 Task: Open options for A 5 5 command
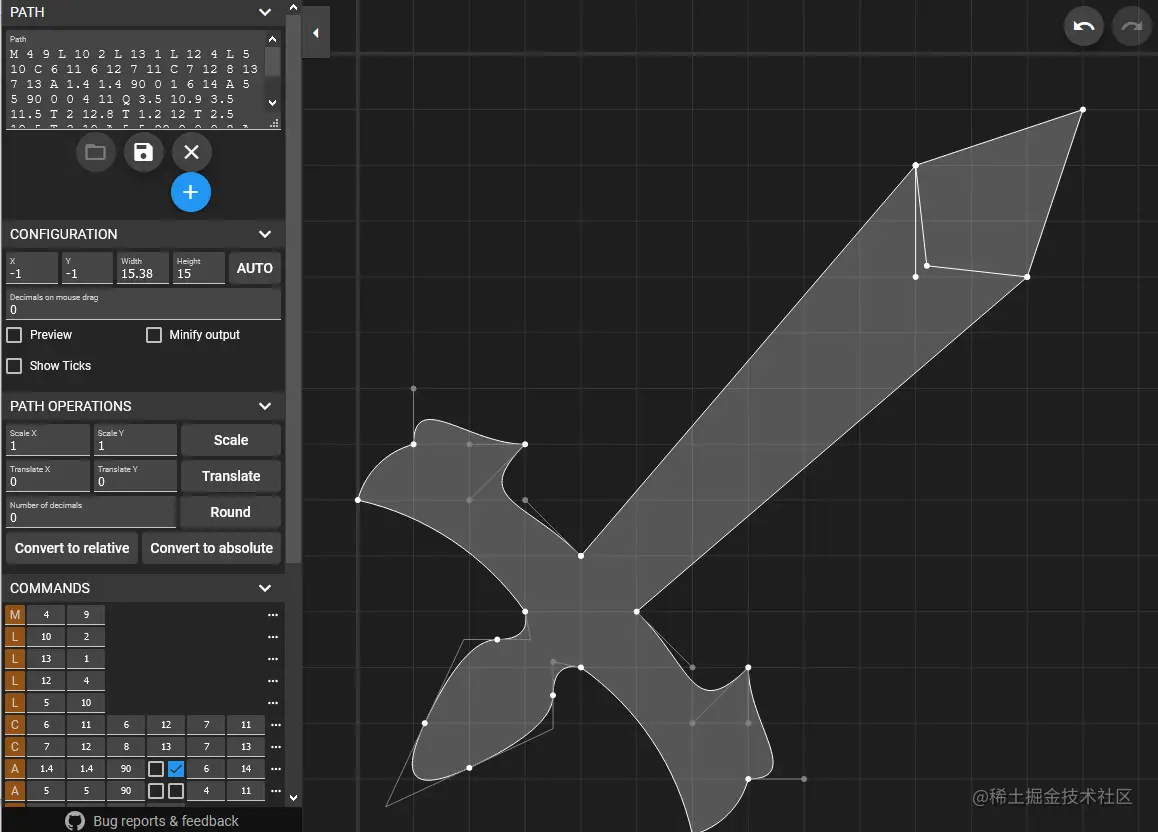(275, 791)
